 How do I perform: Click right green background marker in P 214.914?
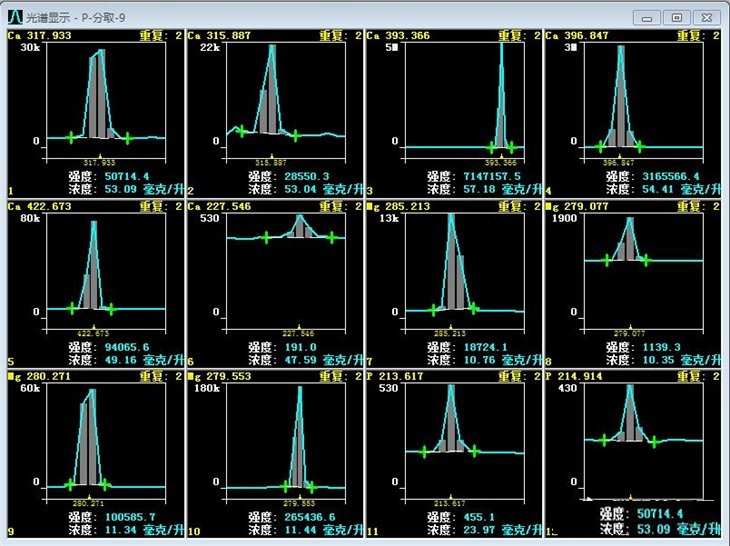pyautogui.click(x=654, y=442)
